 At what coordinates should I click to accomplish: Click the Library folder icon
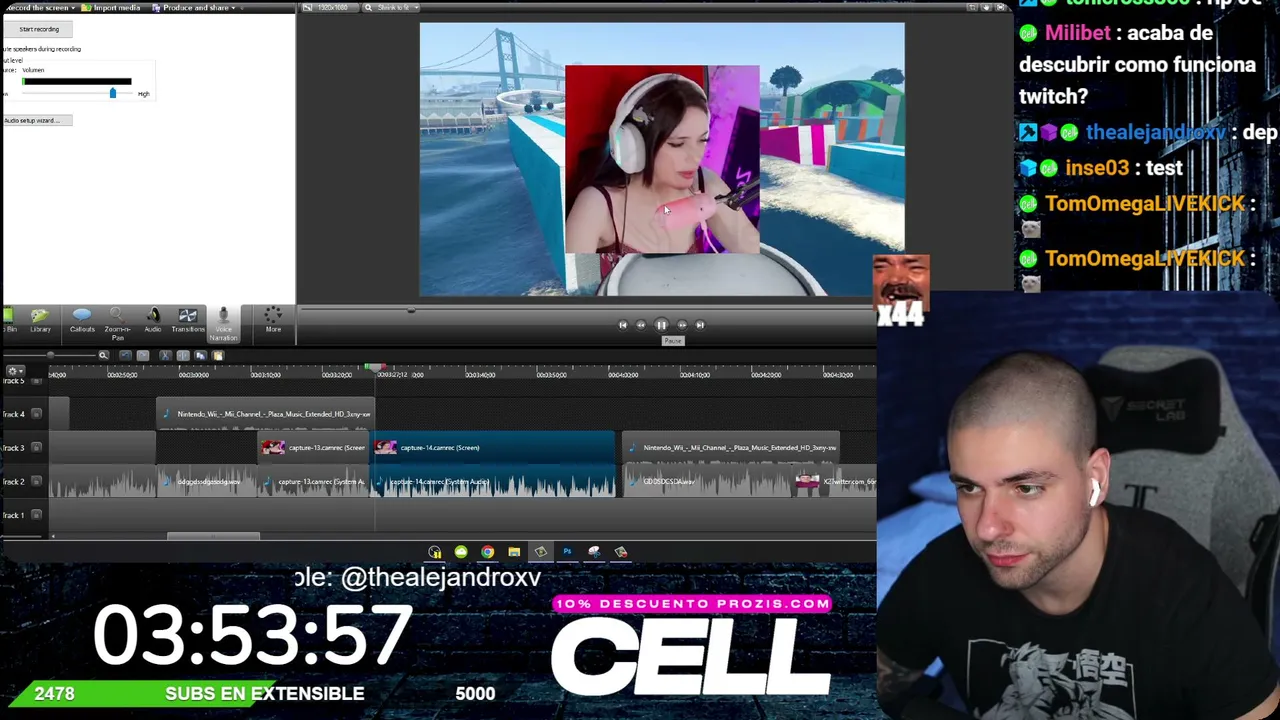40,316
